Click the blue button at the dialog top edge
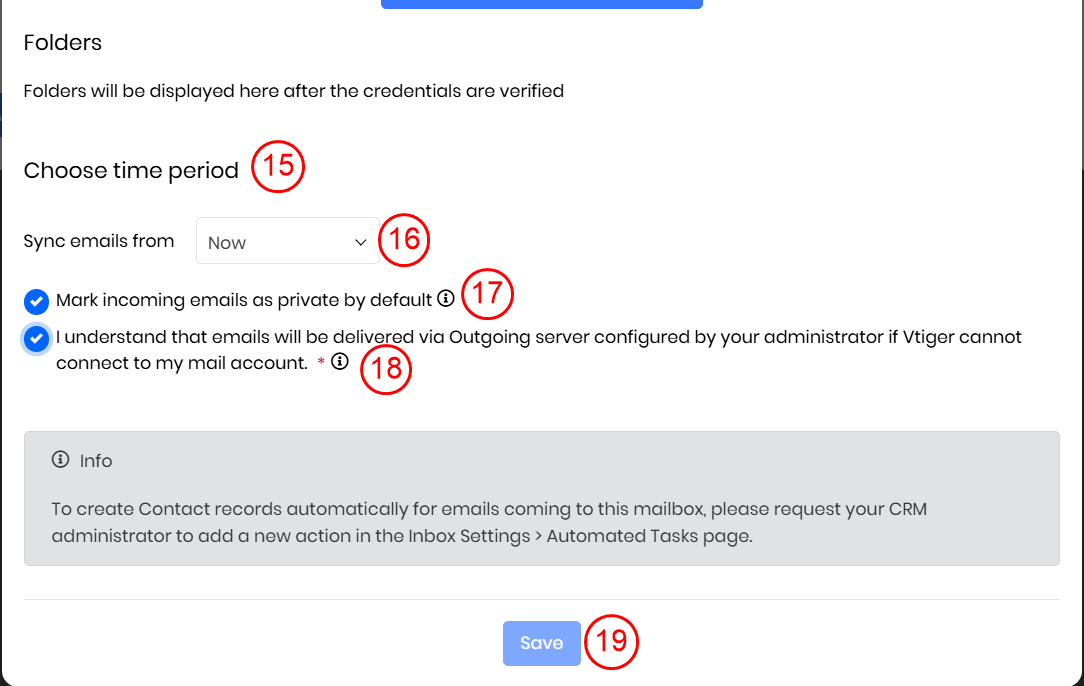This screenshot has height=686, width=1084. tap(541, 4)
